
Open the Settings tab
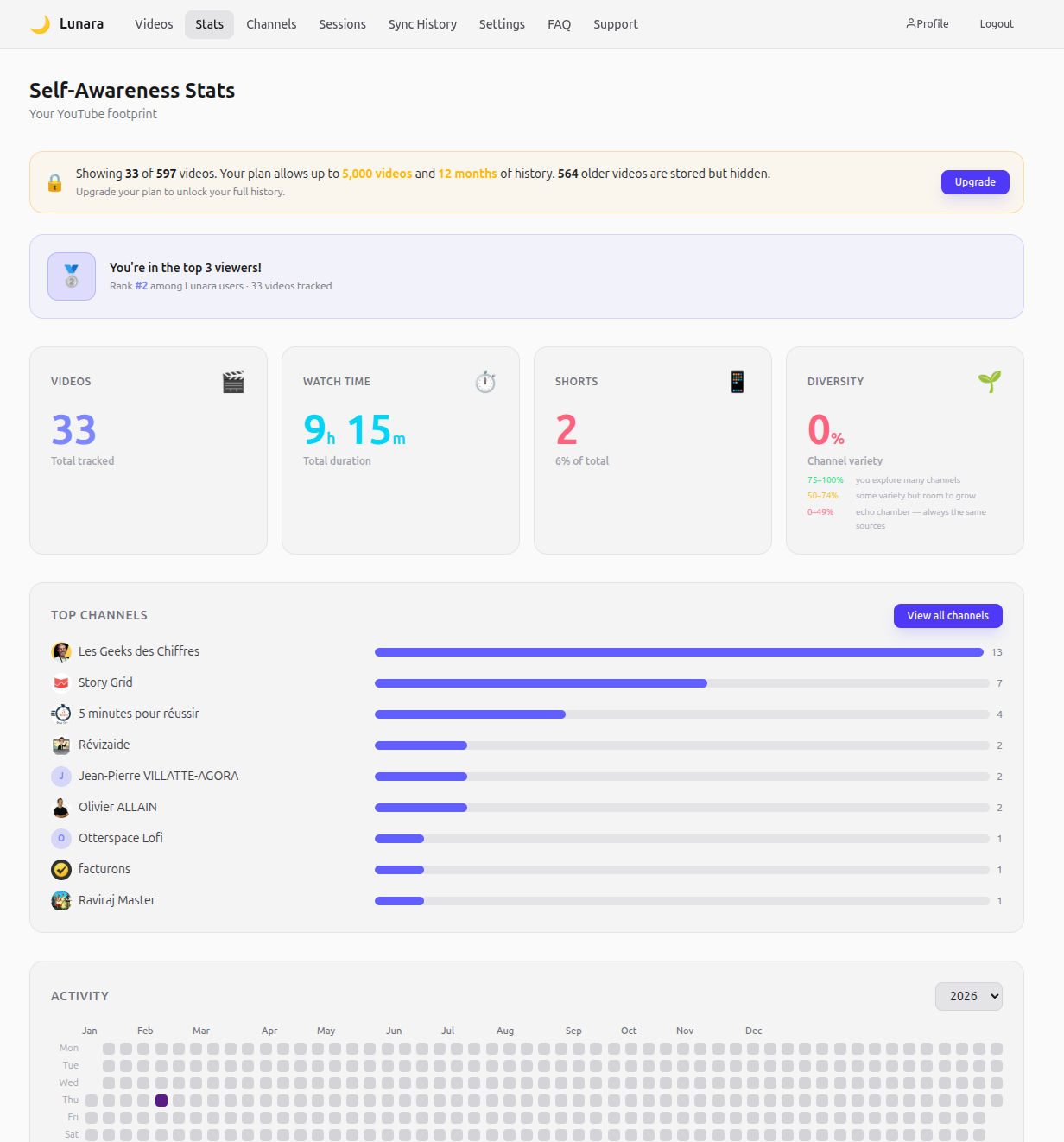502,24
